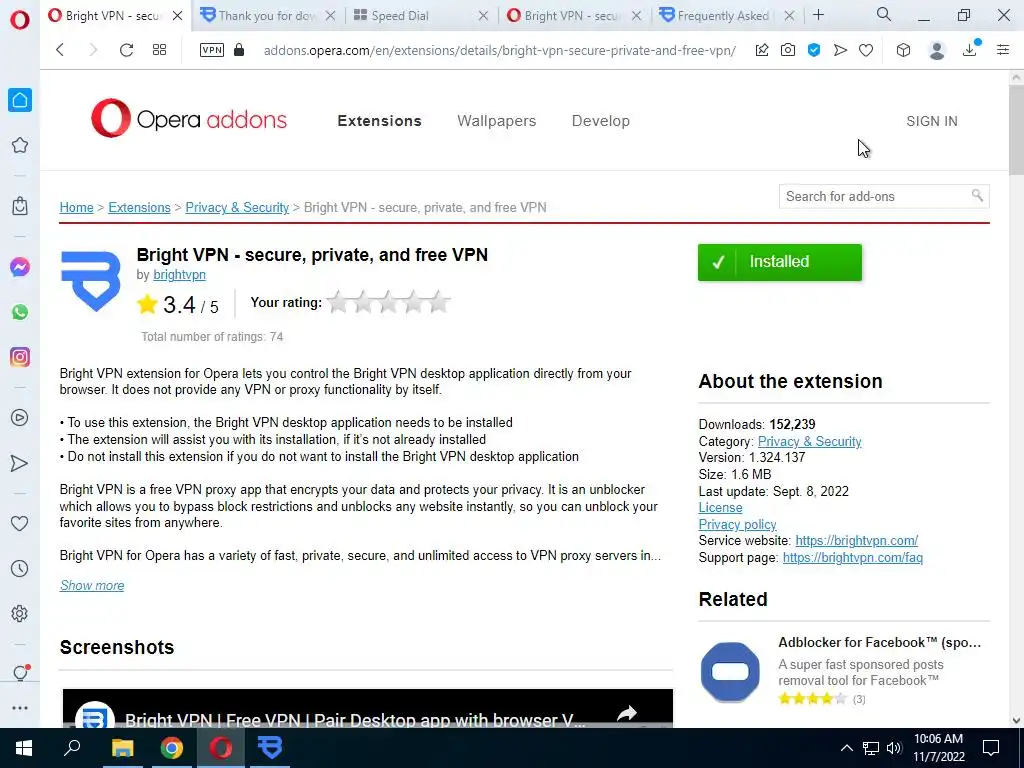The width and height of the screenshot is (1024, 768).
Task: Share the Bright VPN video
Action: (627, 713)
